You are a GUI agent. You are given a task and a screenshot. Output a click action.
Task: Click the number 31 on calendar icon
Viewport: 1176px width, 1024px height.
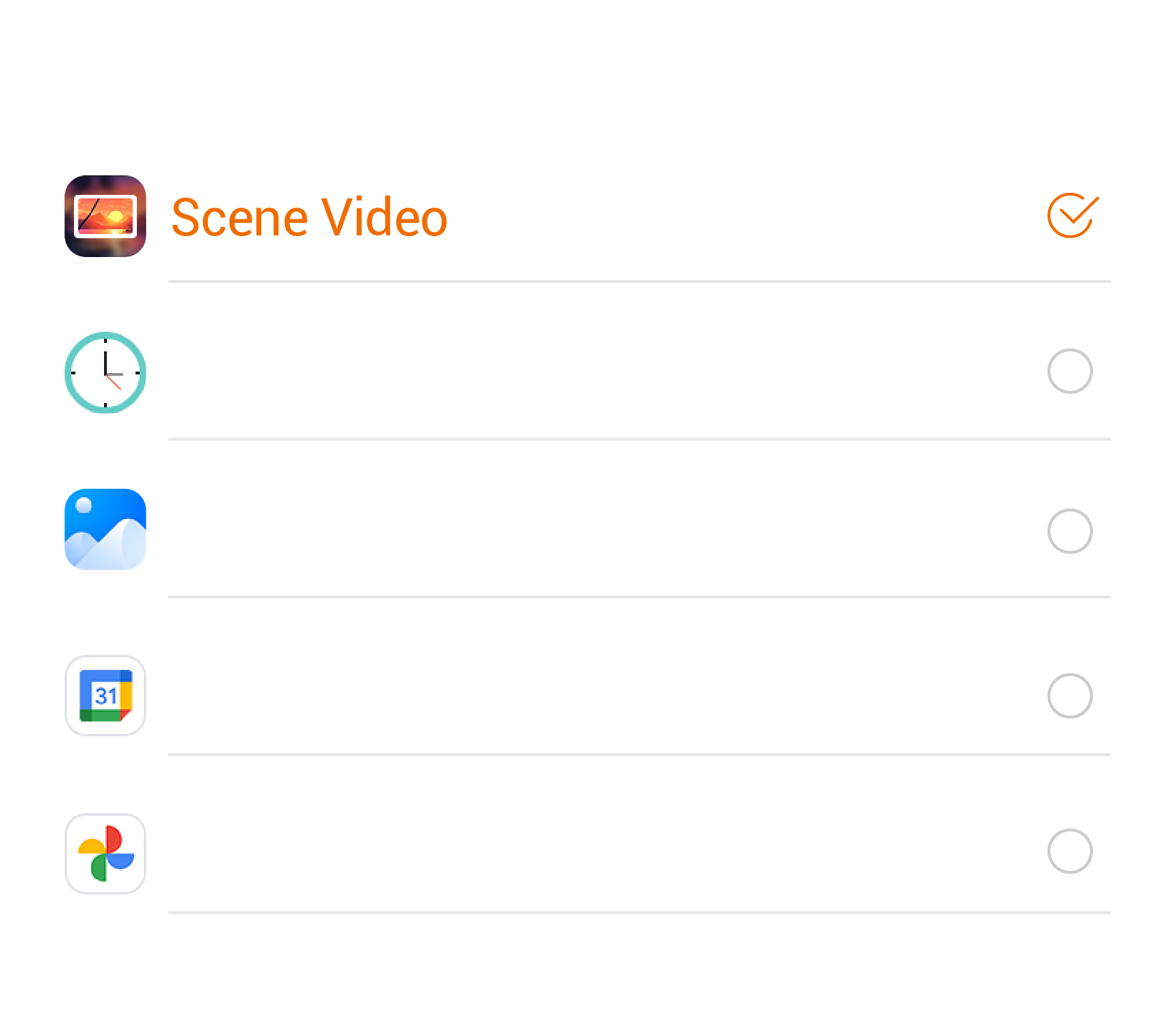coord(105,696)
